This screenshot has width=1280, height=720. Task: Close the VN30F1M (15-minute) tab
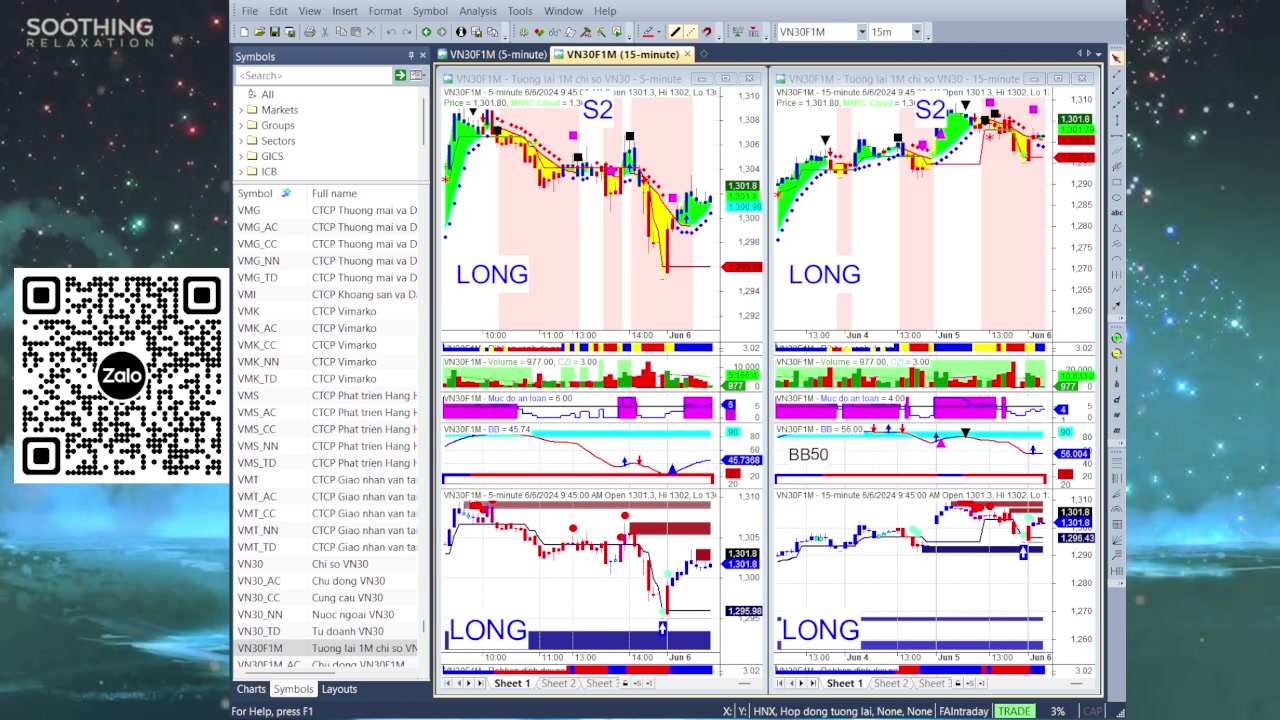(x=689, y=54)
